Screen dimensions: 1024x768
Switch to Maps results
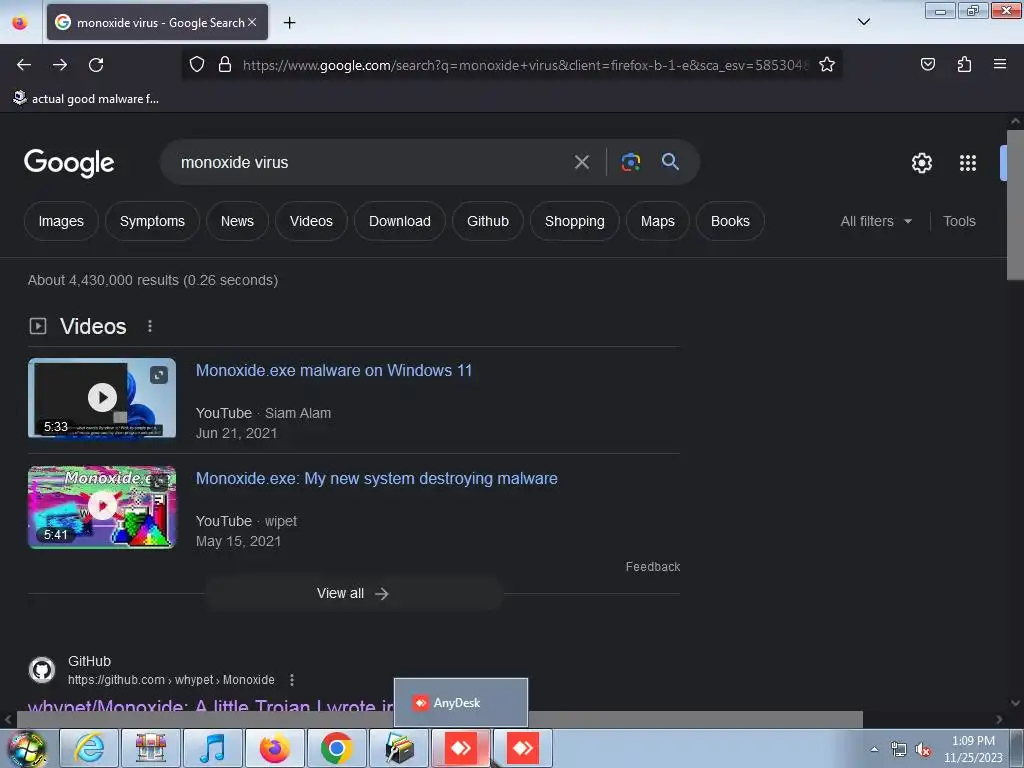(658, 221)
